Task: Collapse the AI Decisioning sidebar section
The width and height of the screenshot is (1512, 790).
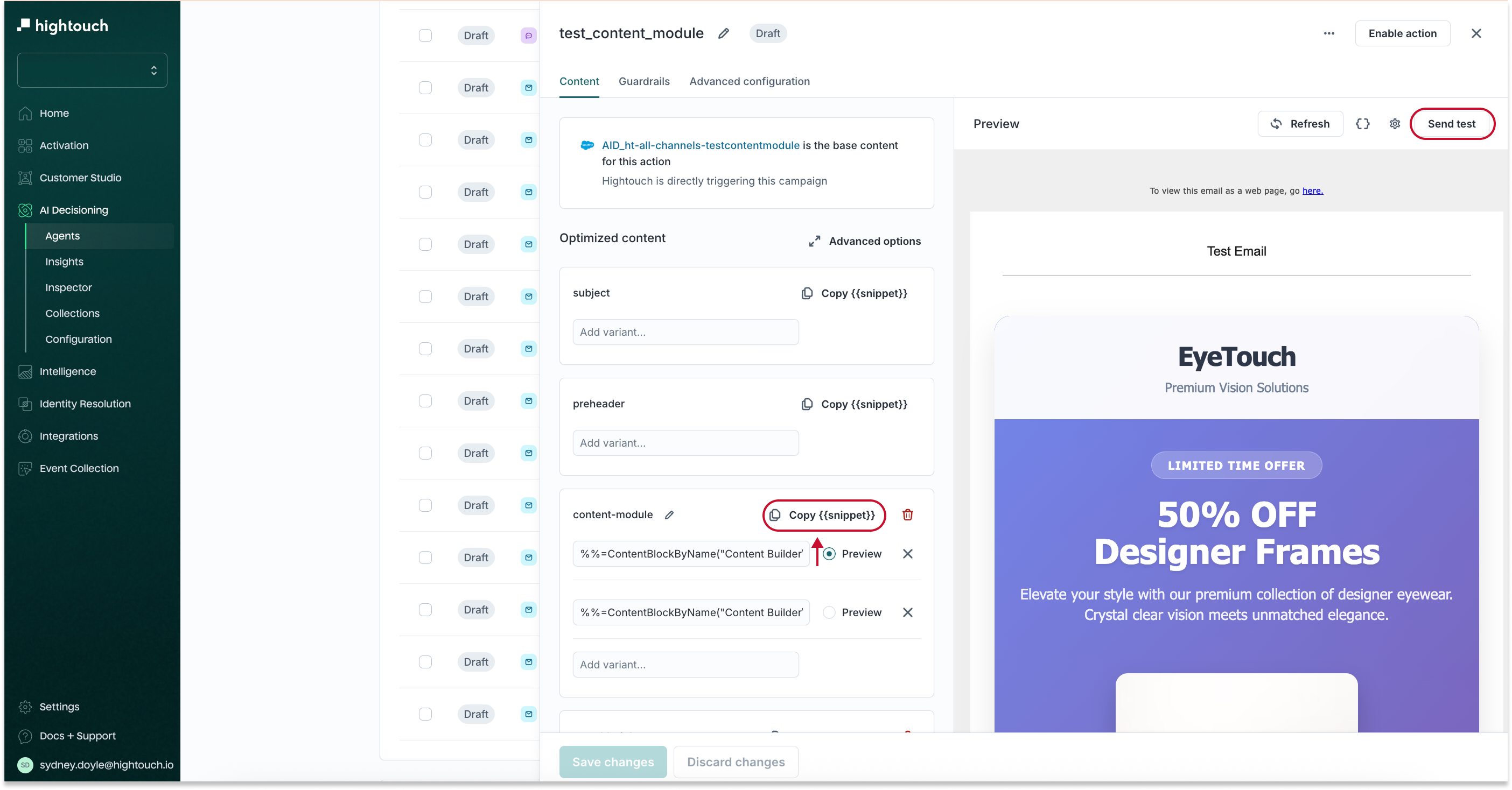Action: pos(73,210)
